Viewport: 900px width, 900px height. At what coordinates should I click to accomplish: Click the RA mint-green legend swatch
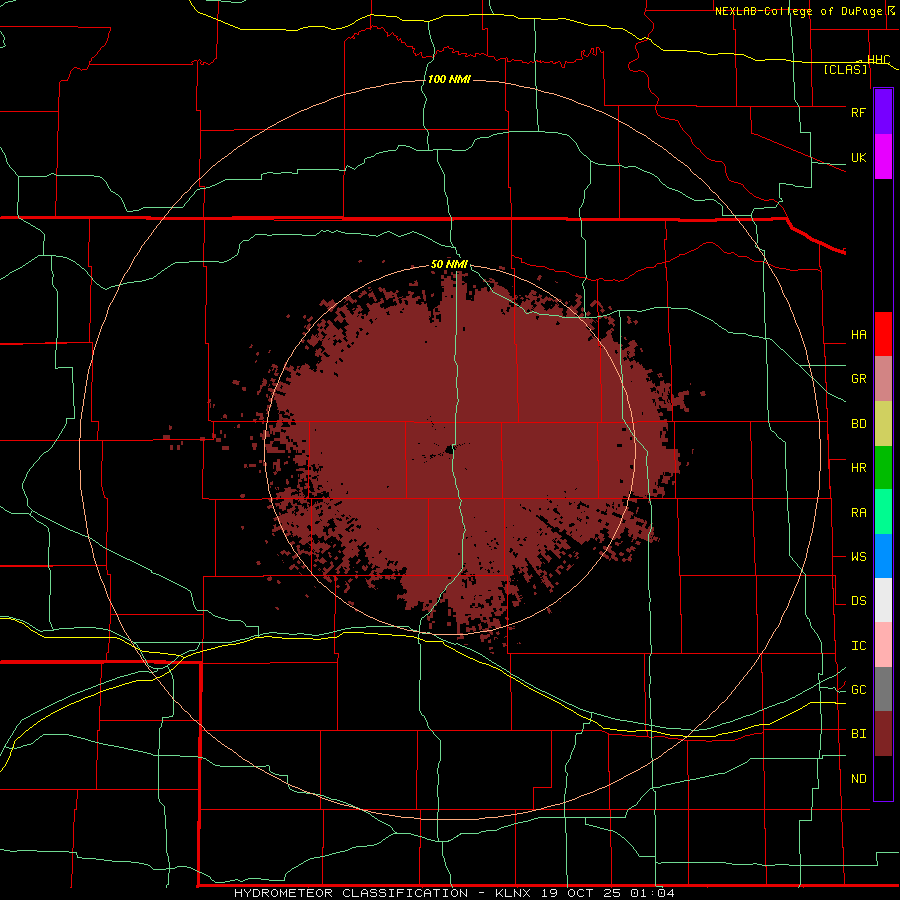[x=883, y=512]
